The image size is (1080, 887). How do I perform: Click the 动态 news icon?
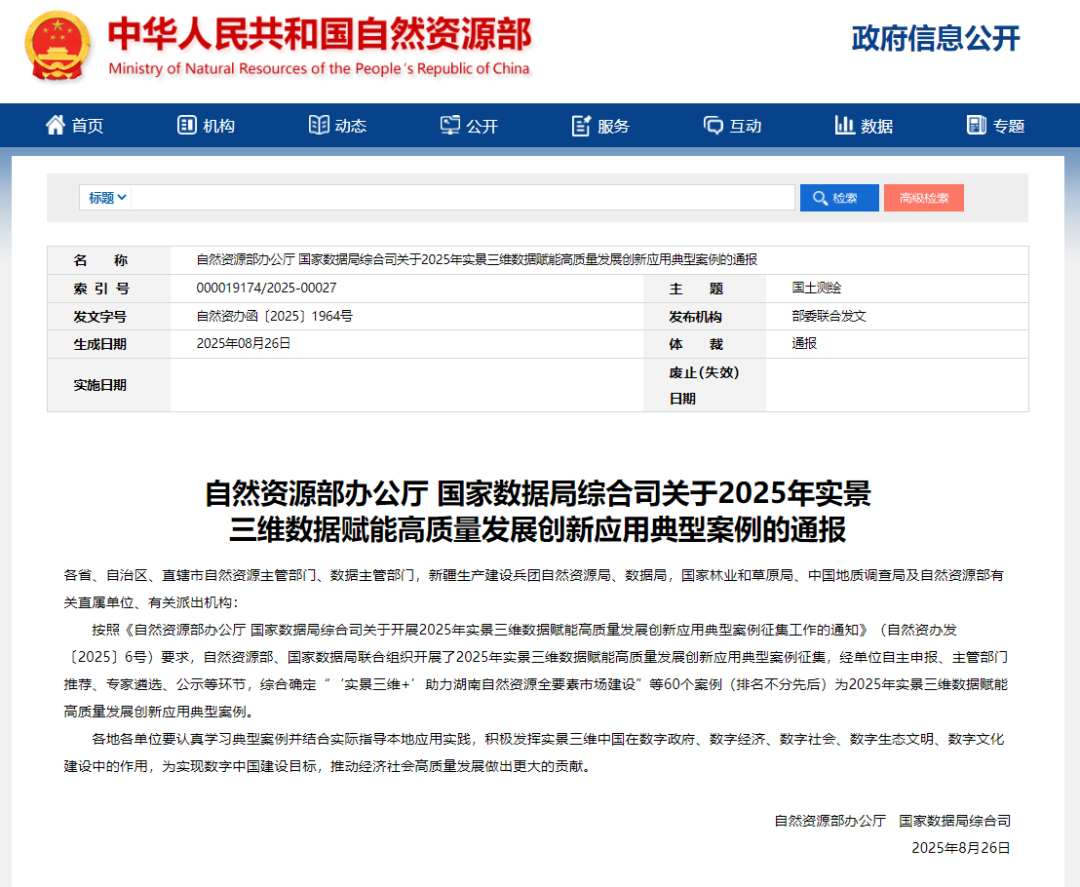[318, 125]
